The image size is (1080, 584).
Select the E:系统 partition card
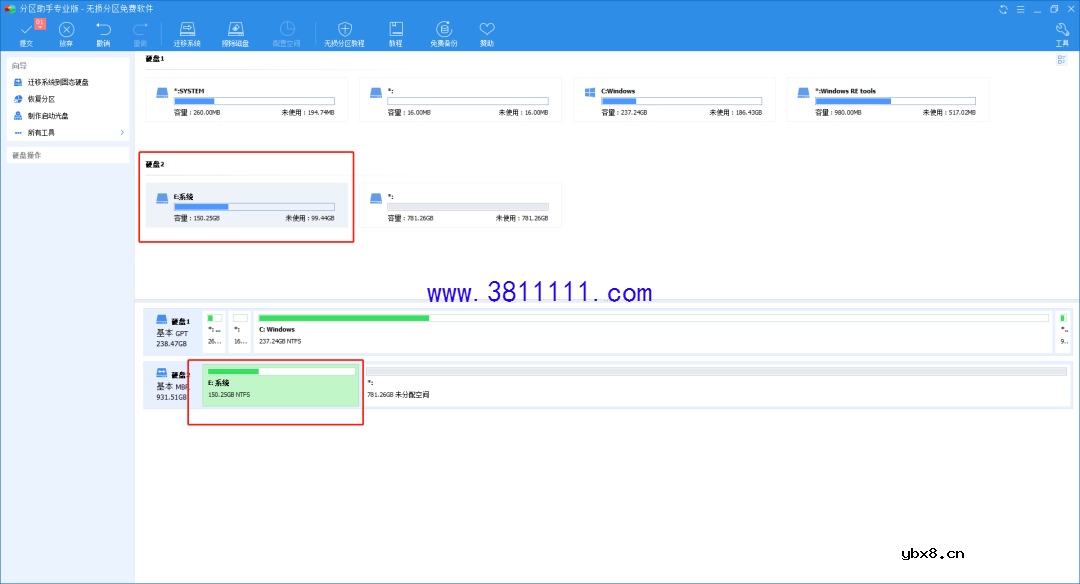pos(247,205)
